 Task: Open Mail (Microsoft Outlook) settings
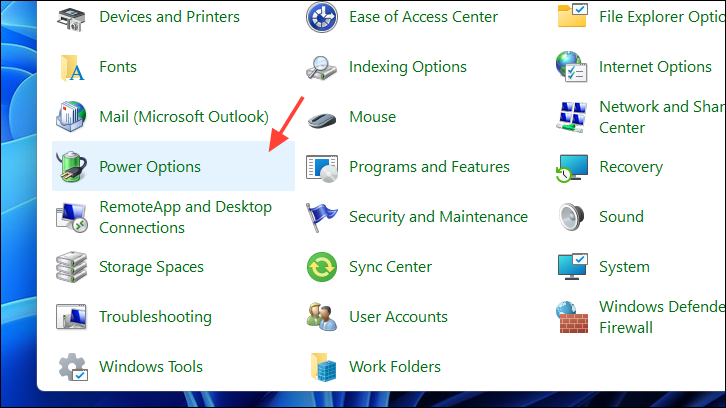[x=183, y=117]
